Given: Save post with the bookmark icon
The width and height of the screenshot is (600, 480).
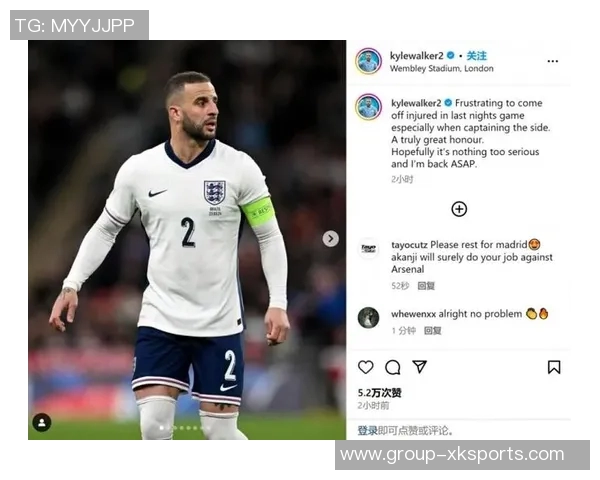Looking at the screenshot, I should click(x=554, y=367).
